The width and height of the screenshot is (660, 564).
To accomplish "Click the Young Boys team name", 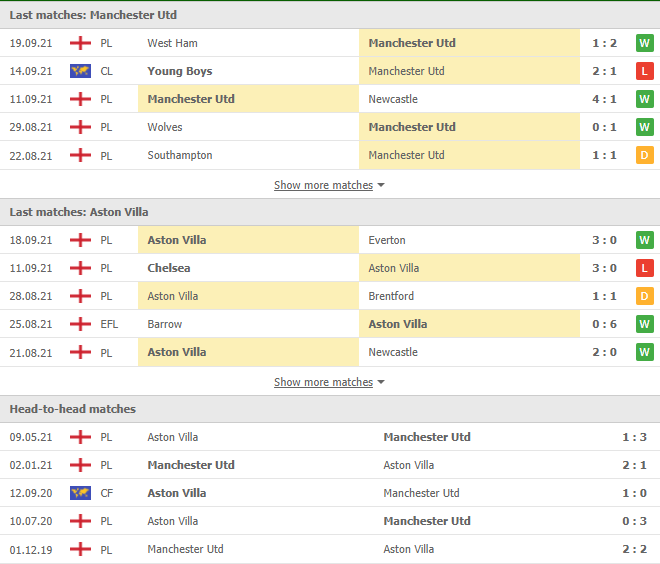I will click(180, 71).
